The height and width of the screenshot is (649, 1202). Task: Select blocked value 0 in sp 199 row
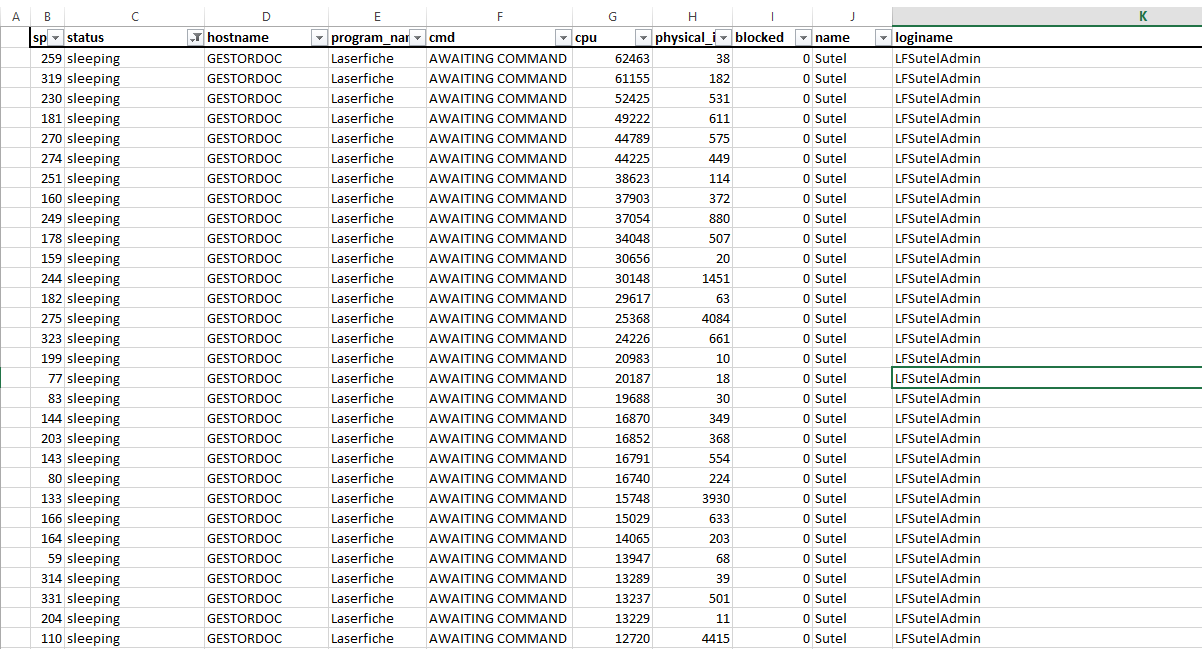pos(772,358)
